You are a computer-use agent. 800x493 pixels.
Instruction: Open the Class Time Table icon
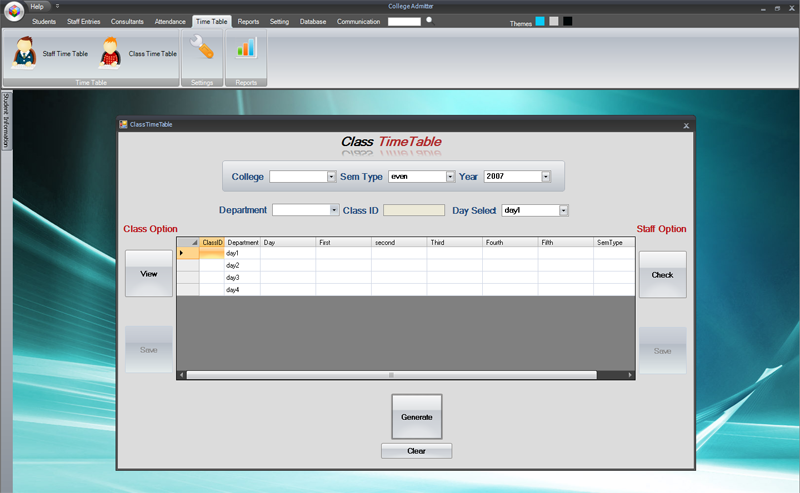coord(110,53)
